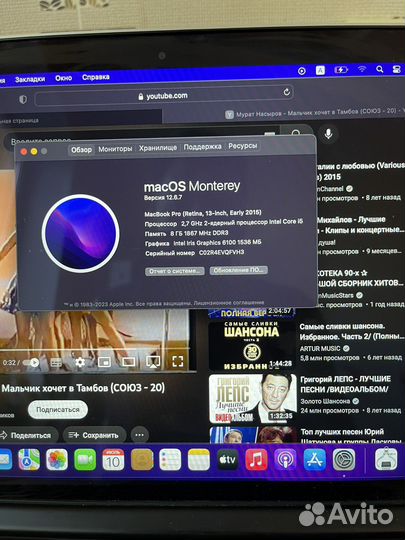
Task: Click the YouTube voice search microphone
Action: (328, 134)
